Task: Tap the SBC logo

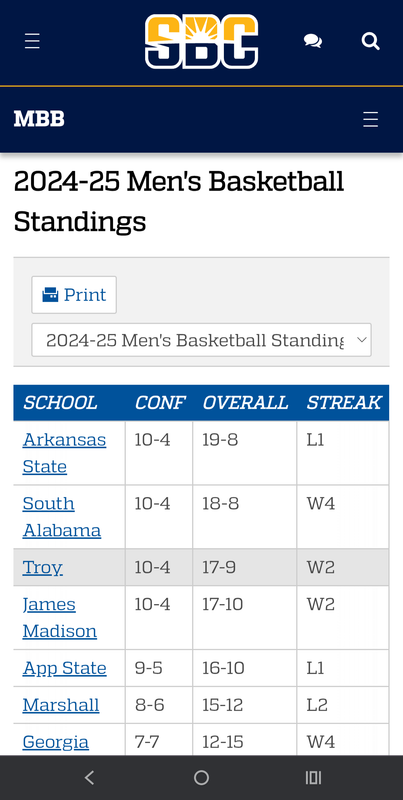Action: pyautogui.click(x=202, y=41)
